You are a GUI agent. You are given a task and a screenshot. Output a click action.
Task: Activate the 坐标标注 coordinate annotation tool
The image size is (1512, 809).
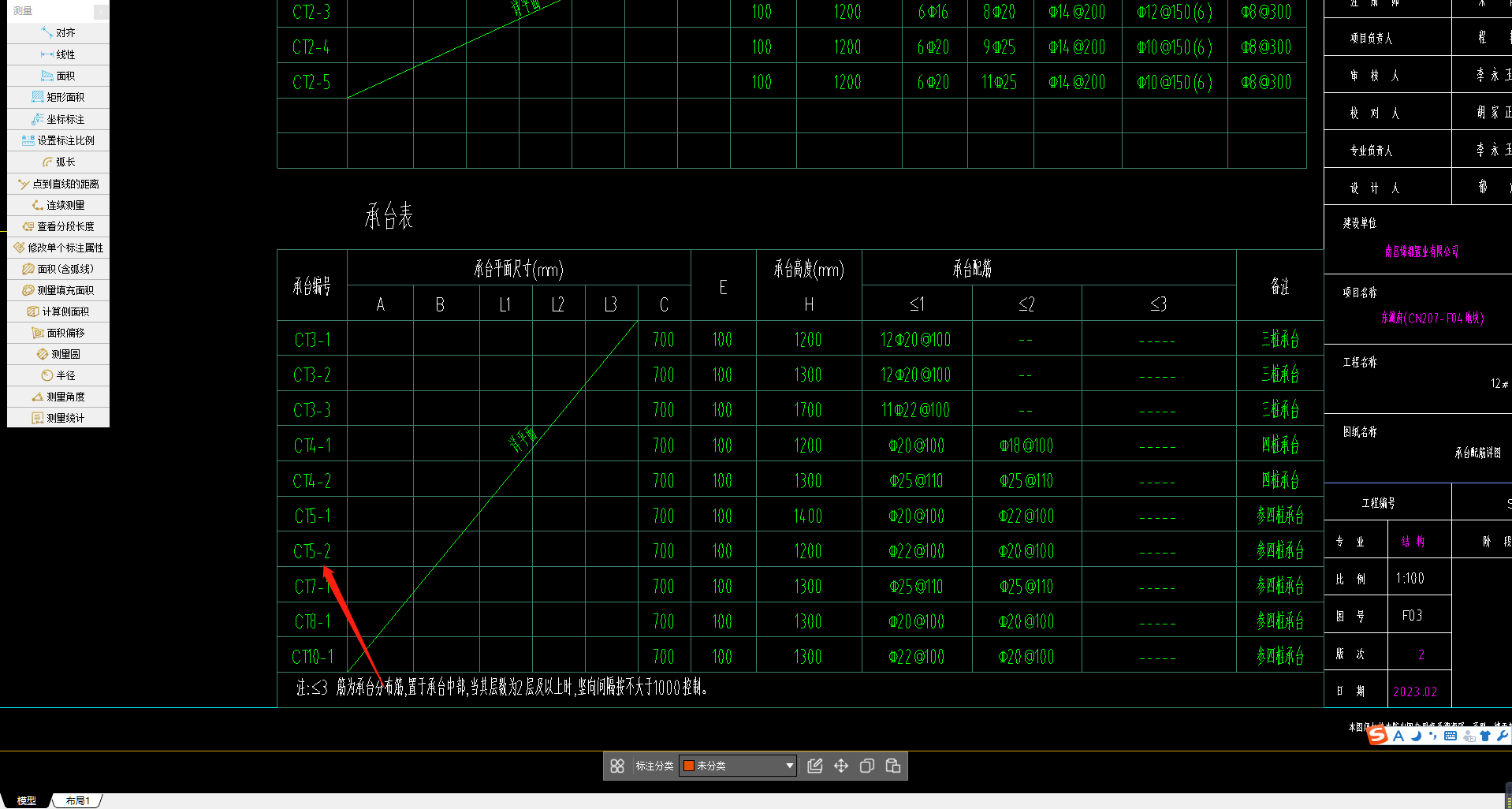pyautogui.click(x=58, y=119)
